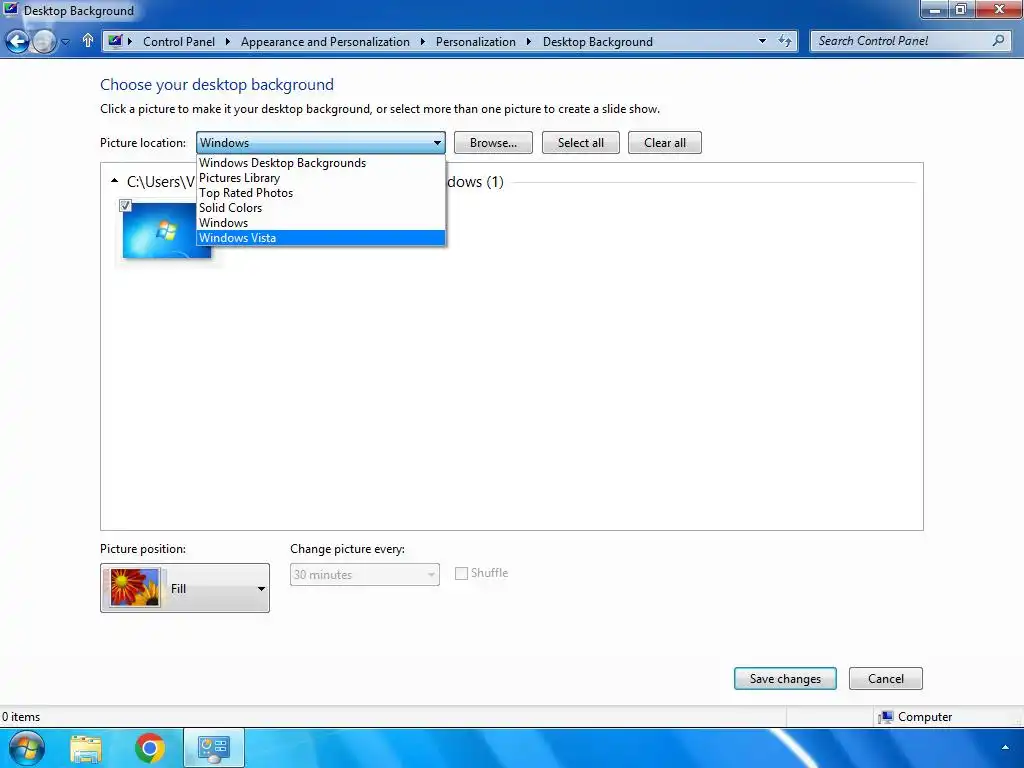Viewport: 1024px width, 768px height.
Task: Go up one level with the up arrow
Action: [88, 40]
